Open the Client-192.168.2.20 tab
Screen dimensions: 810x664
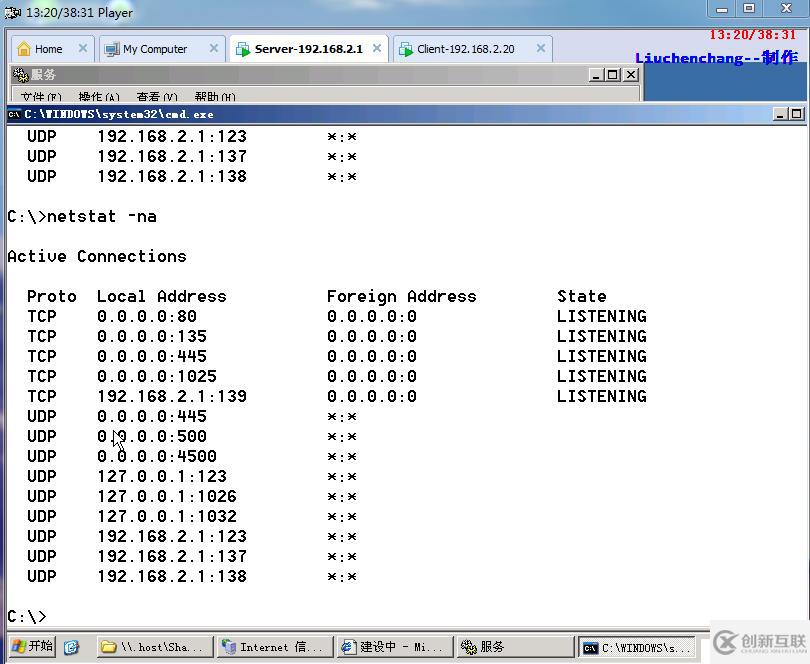pyautogui.click(x=472, y=49)
